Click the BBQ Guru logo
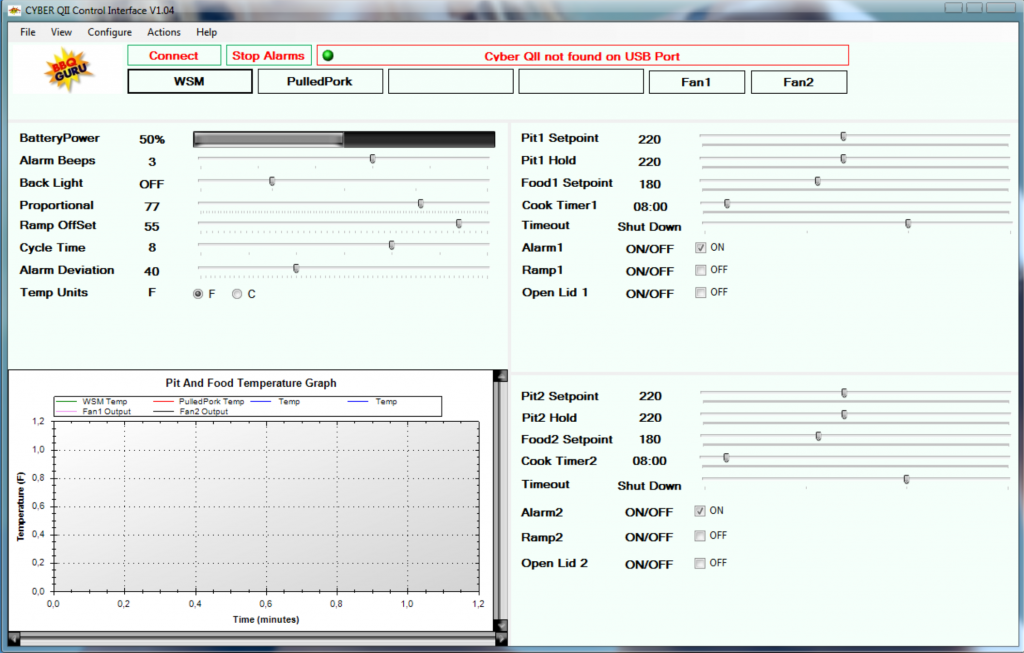1024x653 pixels. pos(69,69)
